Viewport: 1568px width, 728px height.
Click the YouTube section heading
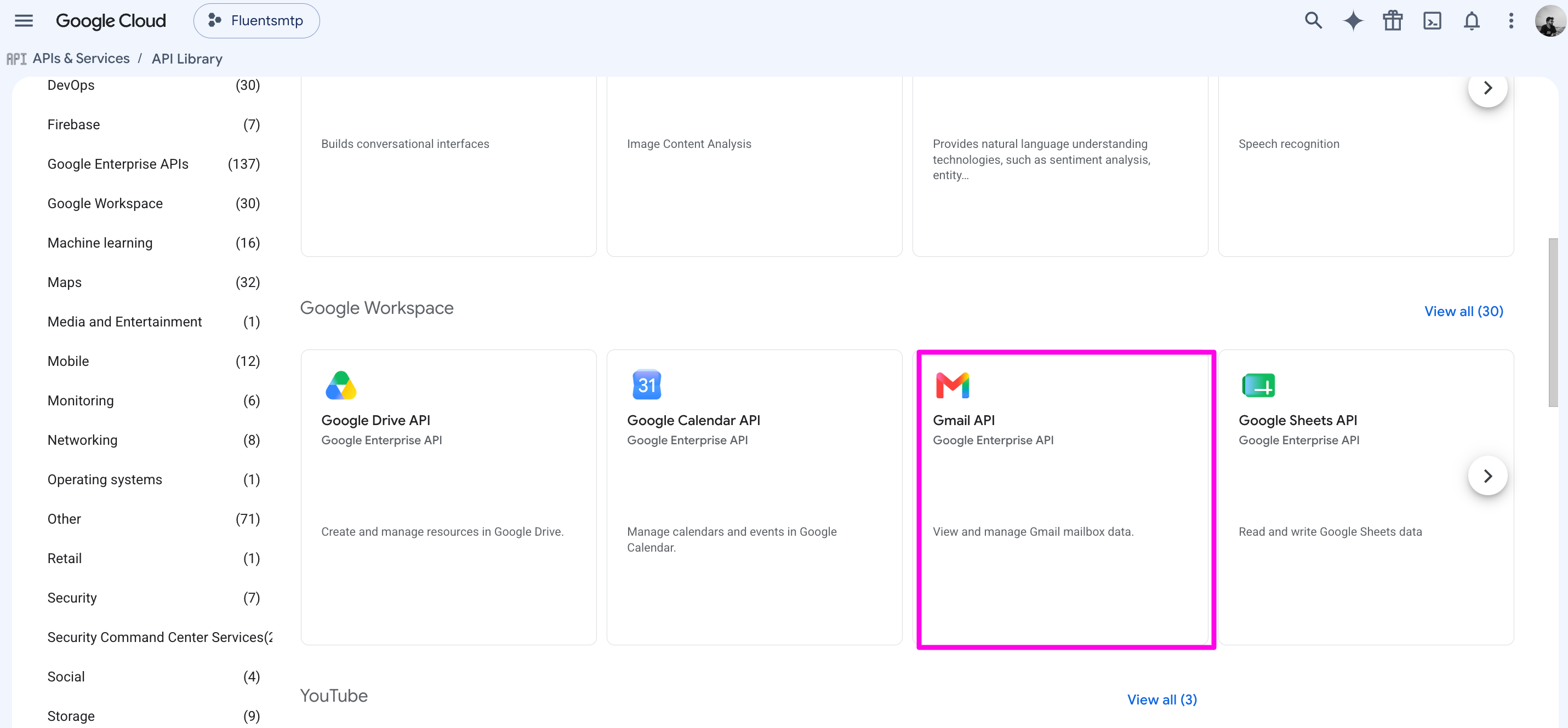click(334, 696)
